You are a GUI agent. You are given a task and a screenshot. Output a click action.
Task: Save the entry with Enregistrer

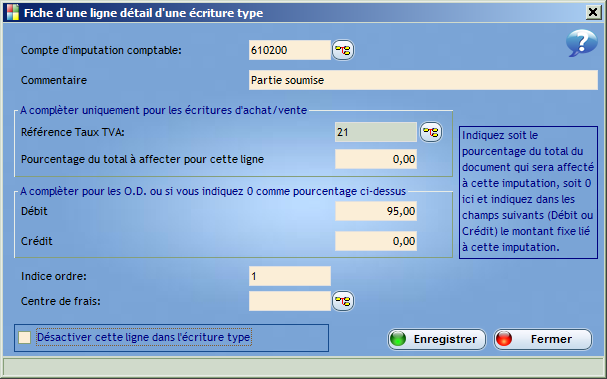[437, 339]
